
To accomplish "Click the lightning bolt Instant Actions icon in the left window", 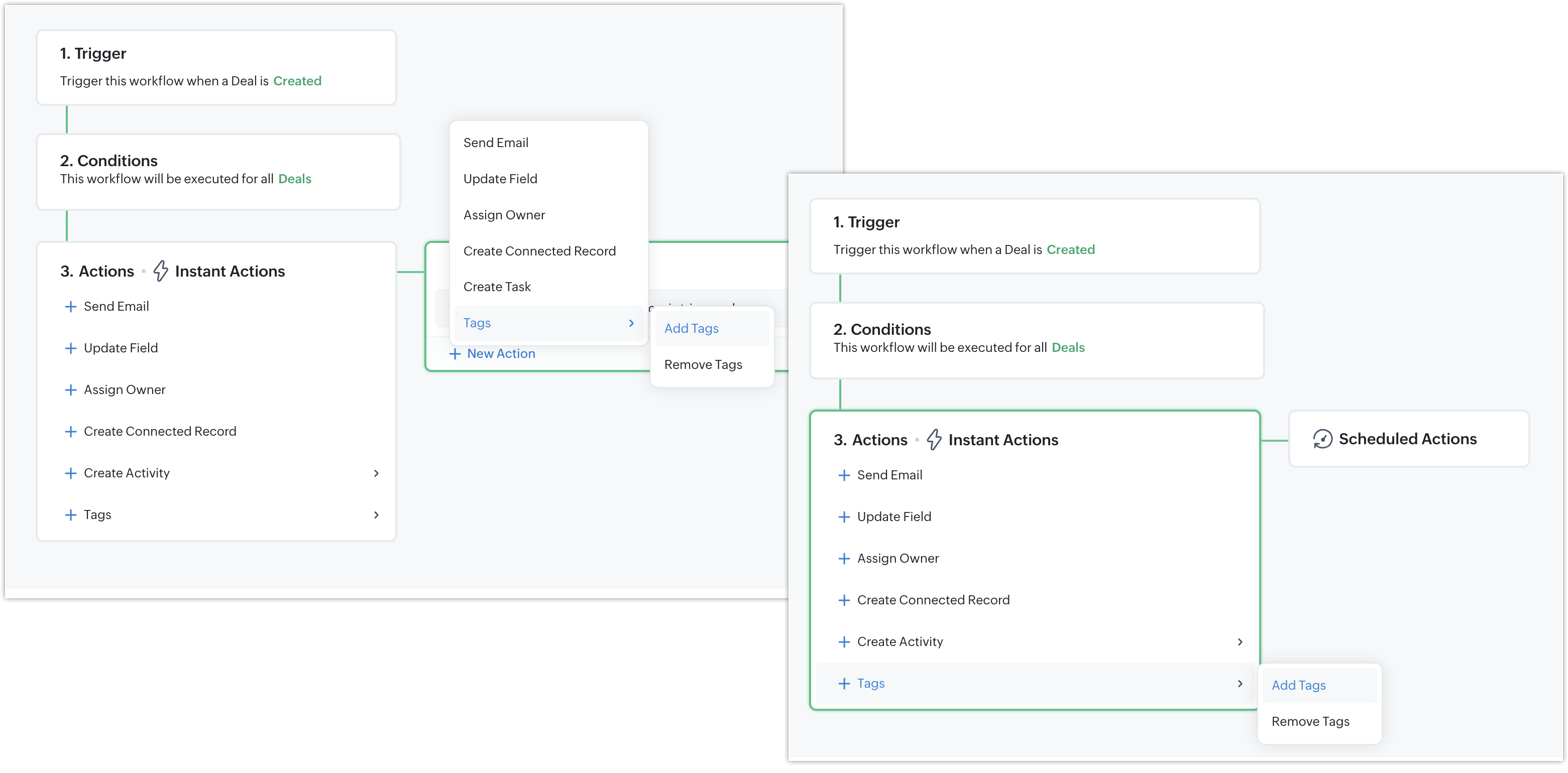I will click(x=160, y=271).
